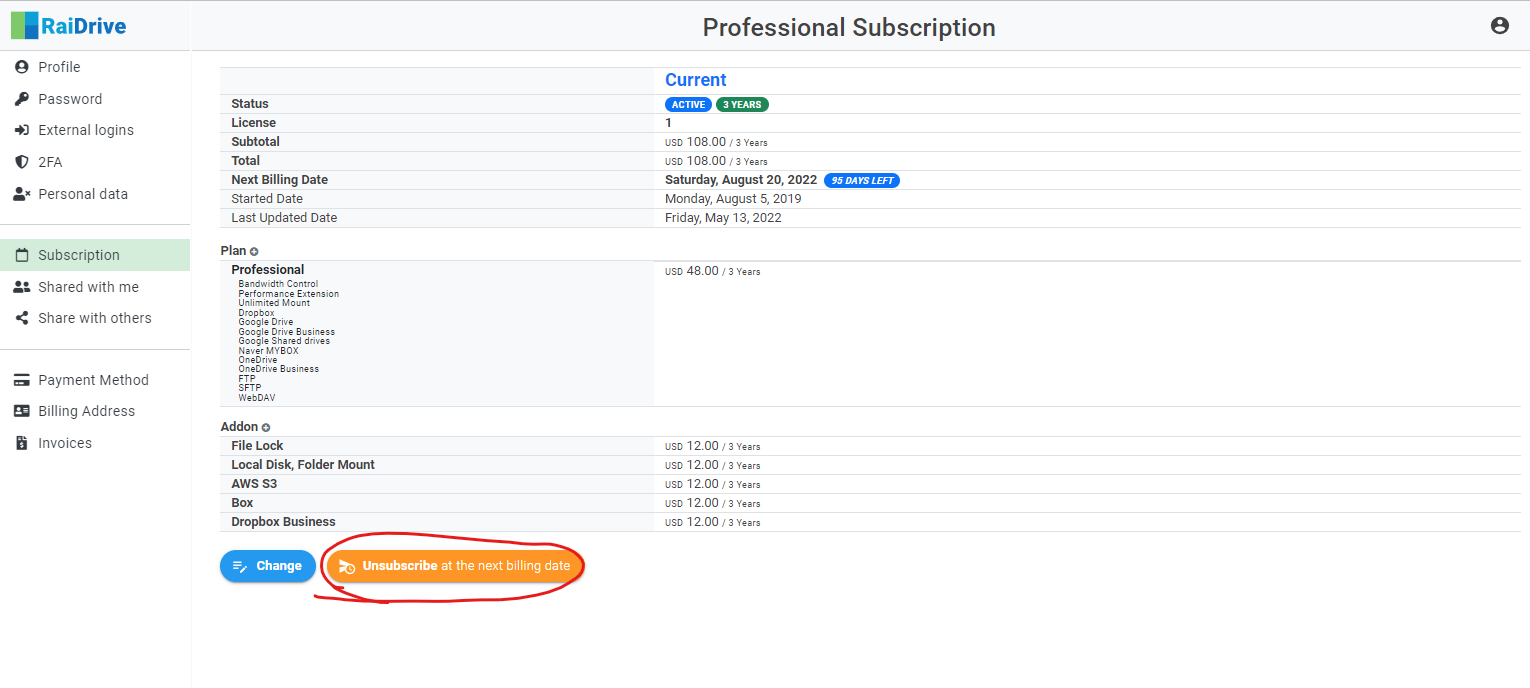Click the Current column heading
Screen dimensions: 1530x688
click(x=696, y=80)
